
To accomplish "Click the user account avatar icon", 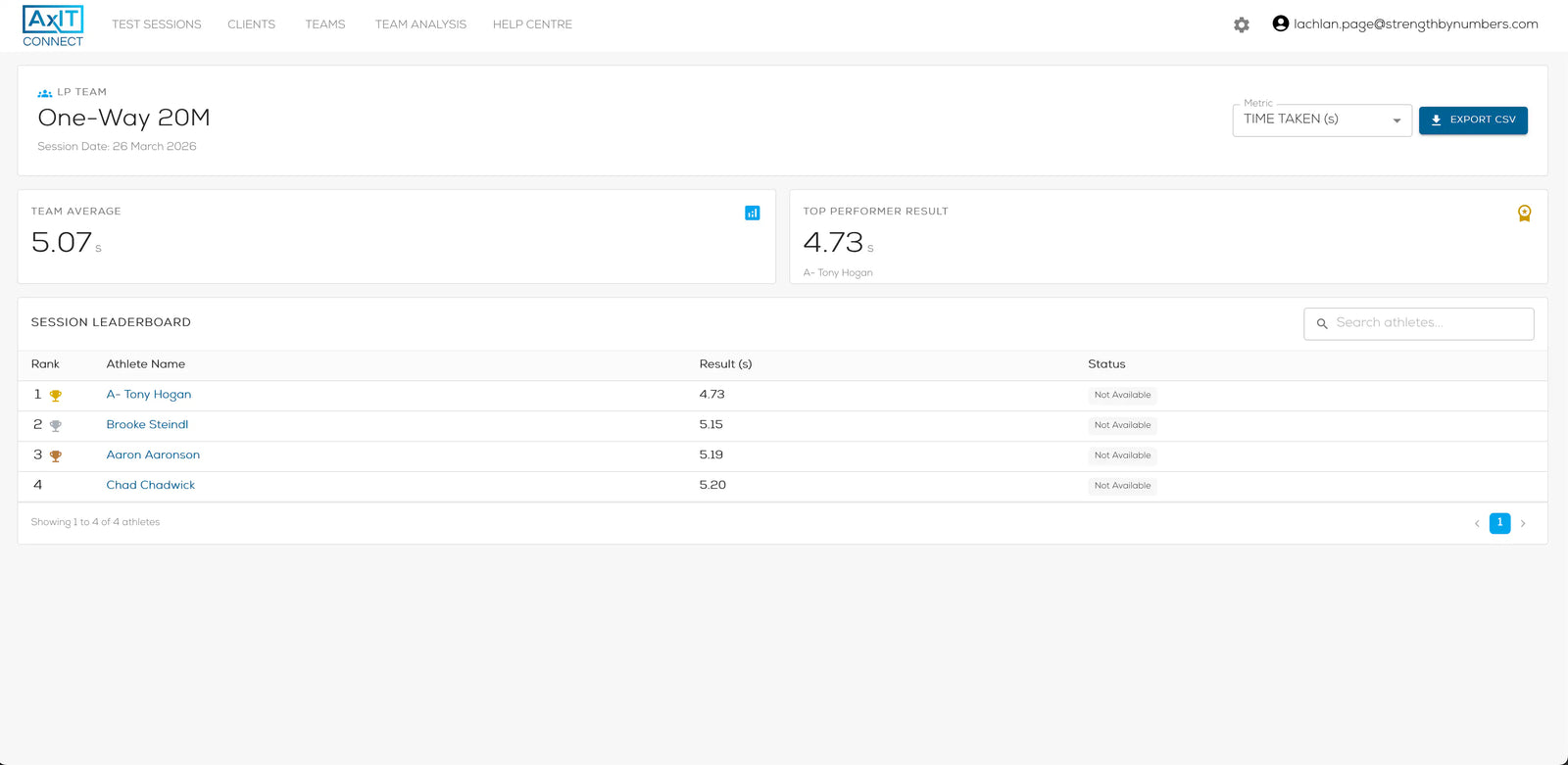I will pos(1280,24).
